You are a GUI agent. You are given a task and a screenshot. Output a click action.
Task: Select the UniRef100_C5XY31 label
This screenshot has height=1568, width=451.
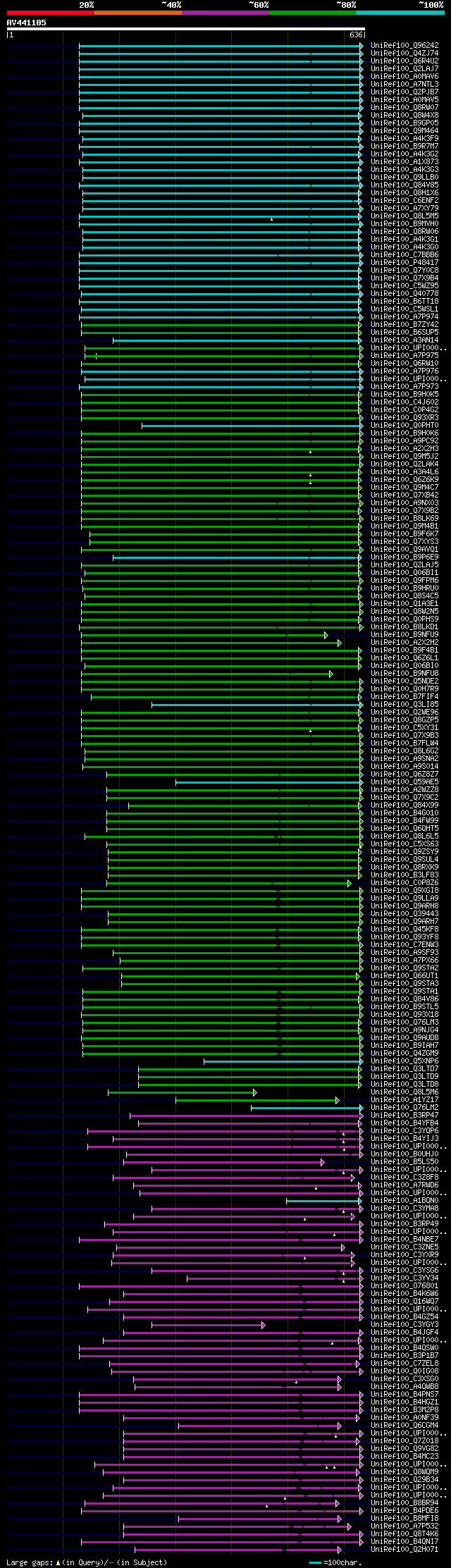pos(404,727)
